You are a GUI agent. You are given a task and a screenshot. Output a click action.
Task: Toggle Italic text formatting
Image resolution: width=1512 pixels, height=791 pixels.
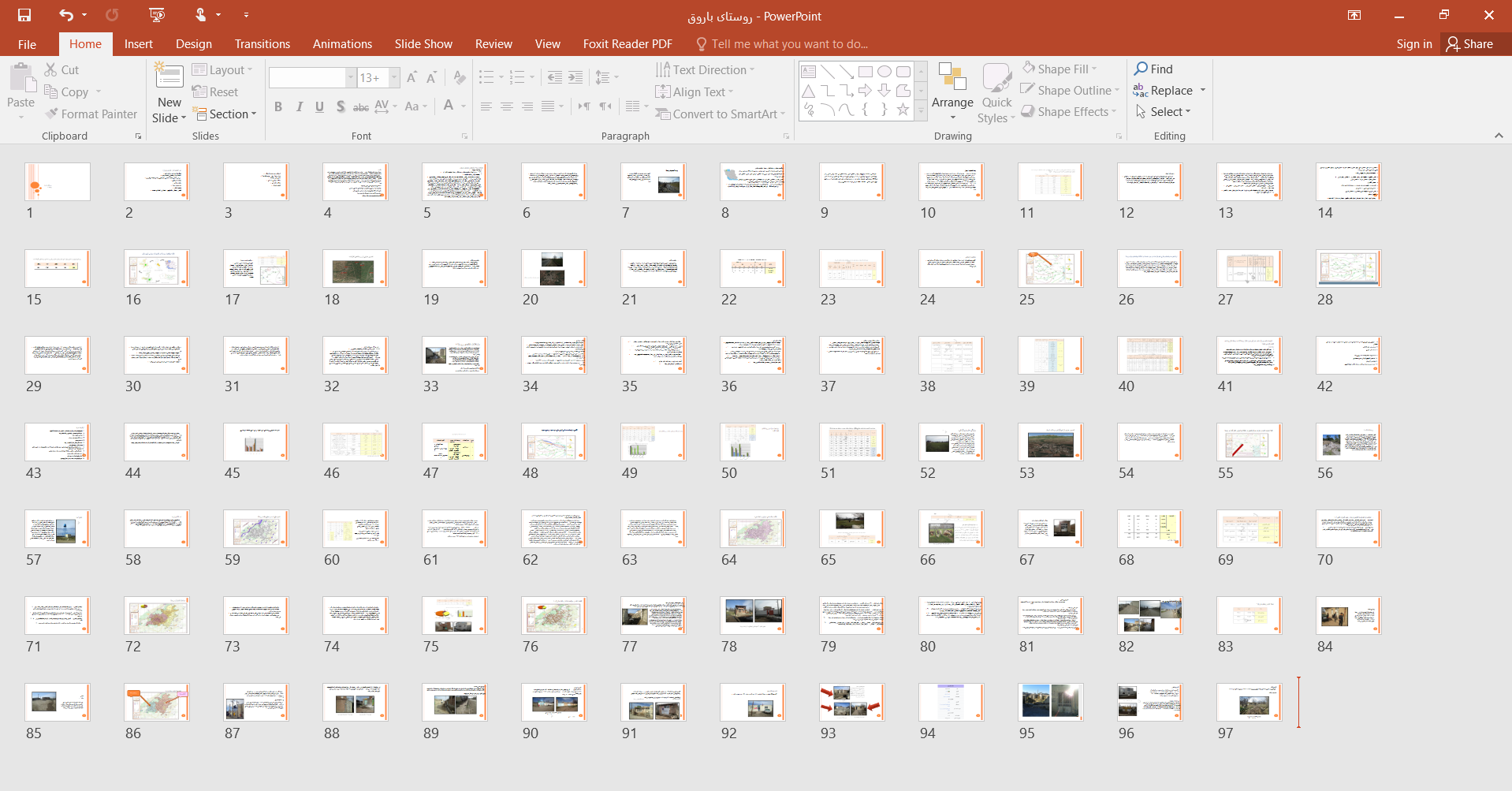click(299, 106)
